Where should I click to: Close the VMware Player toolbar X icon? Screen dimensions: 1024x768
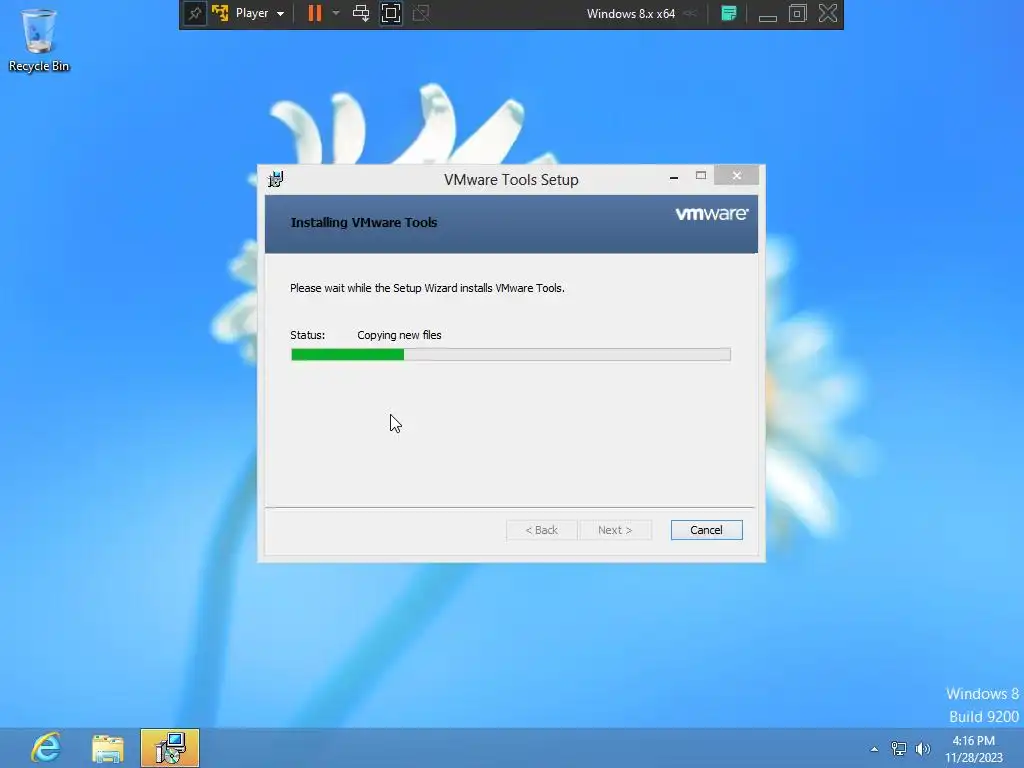[827, 13]
